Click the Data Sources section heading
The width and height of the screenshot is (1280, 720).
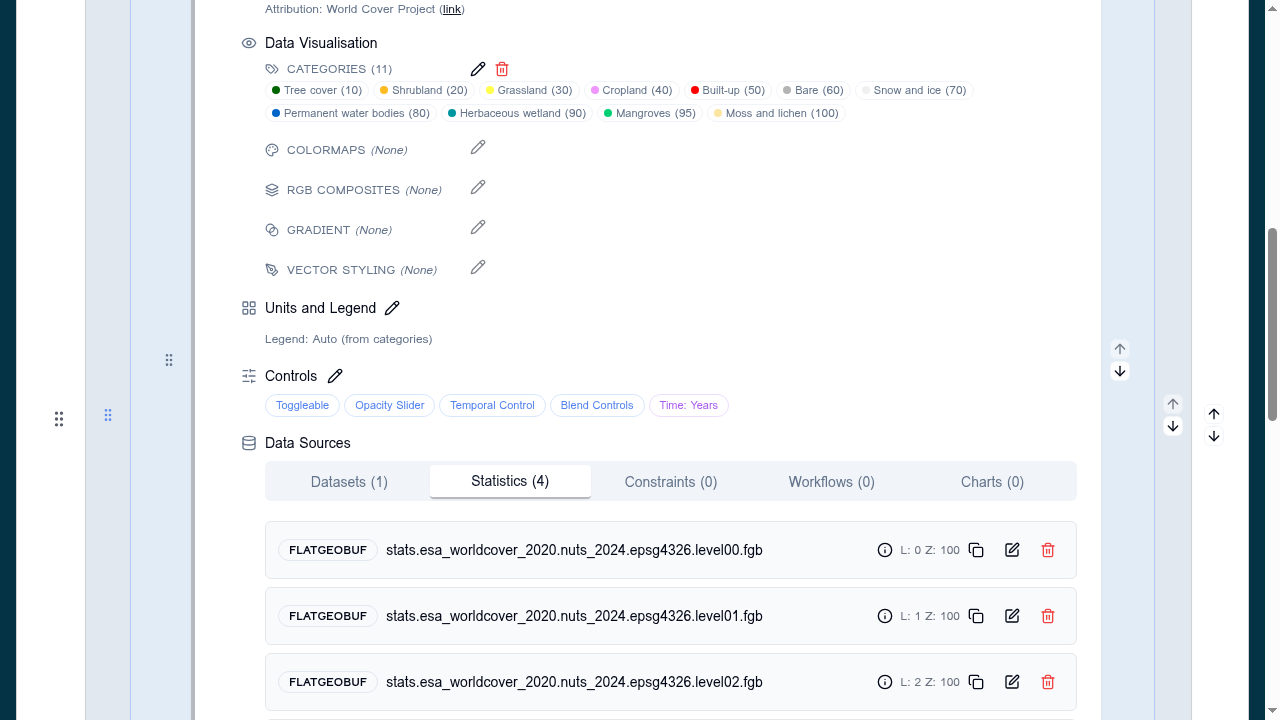click(x=308, y=443)
